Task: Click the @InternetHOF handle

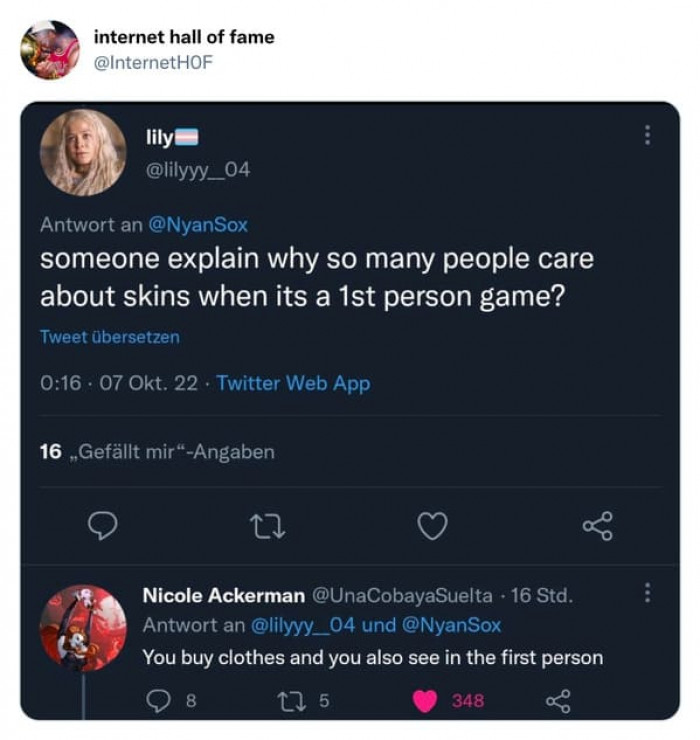Action: (153, 63)
